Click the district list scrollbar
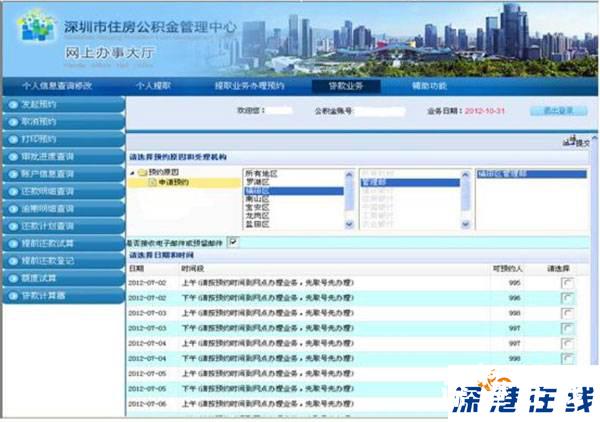Screen dimensions: 600x422 coord(349,200)
